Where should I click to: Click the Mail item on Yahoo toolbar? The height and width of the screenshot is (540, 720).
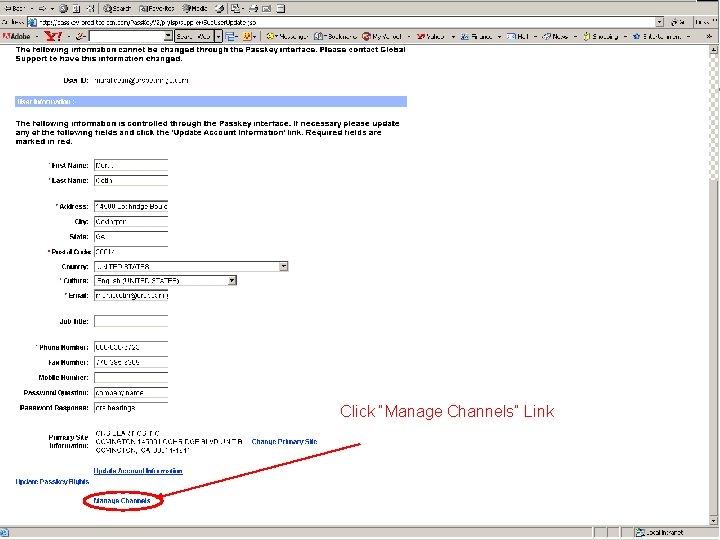(518, 36)
